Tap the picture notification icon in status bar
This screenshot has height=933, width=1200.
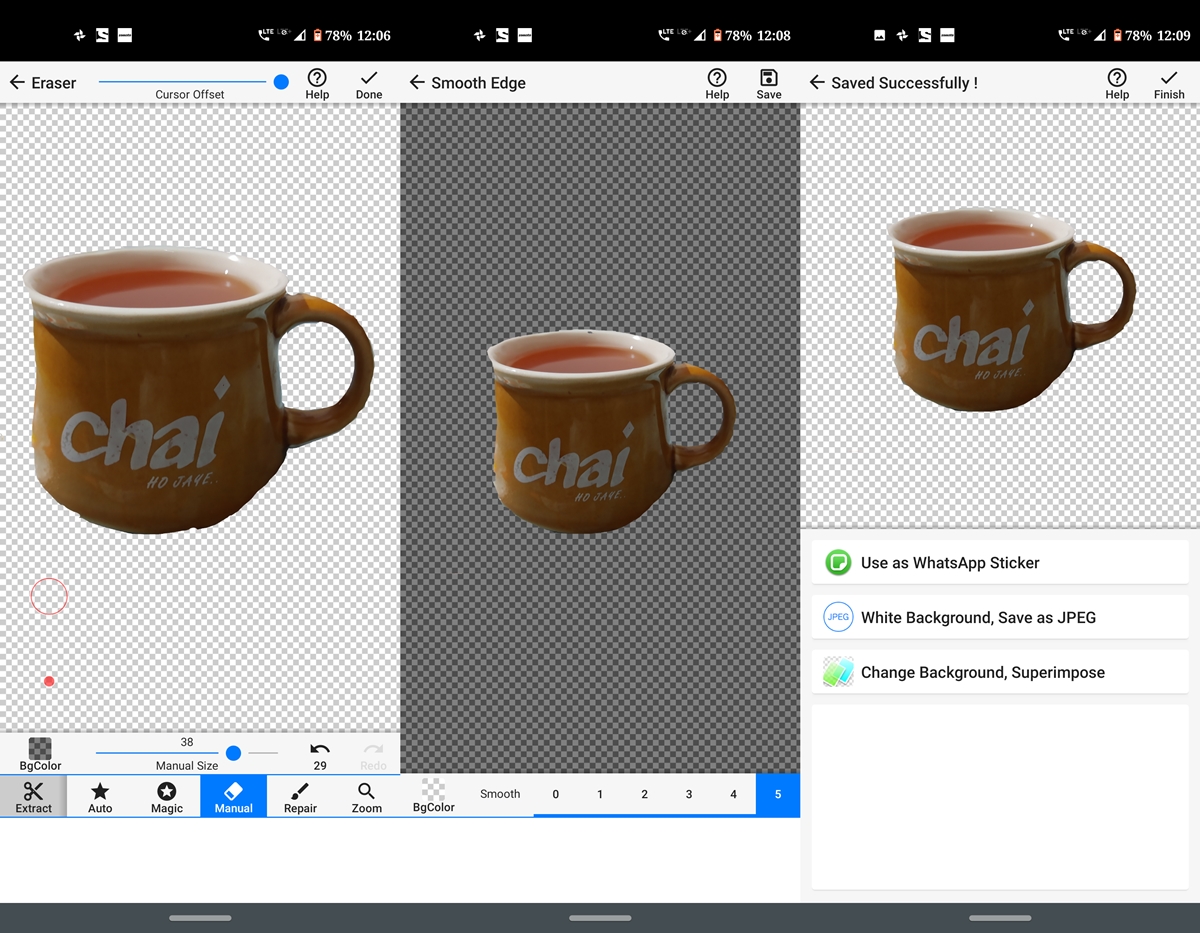879,35
